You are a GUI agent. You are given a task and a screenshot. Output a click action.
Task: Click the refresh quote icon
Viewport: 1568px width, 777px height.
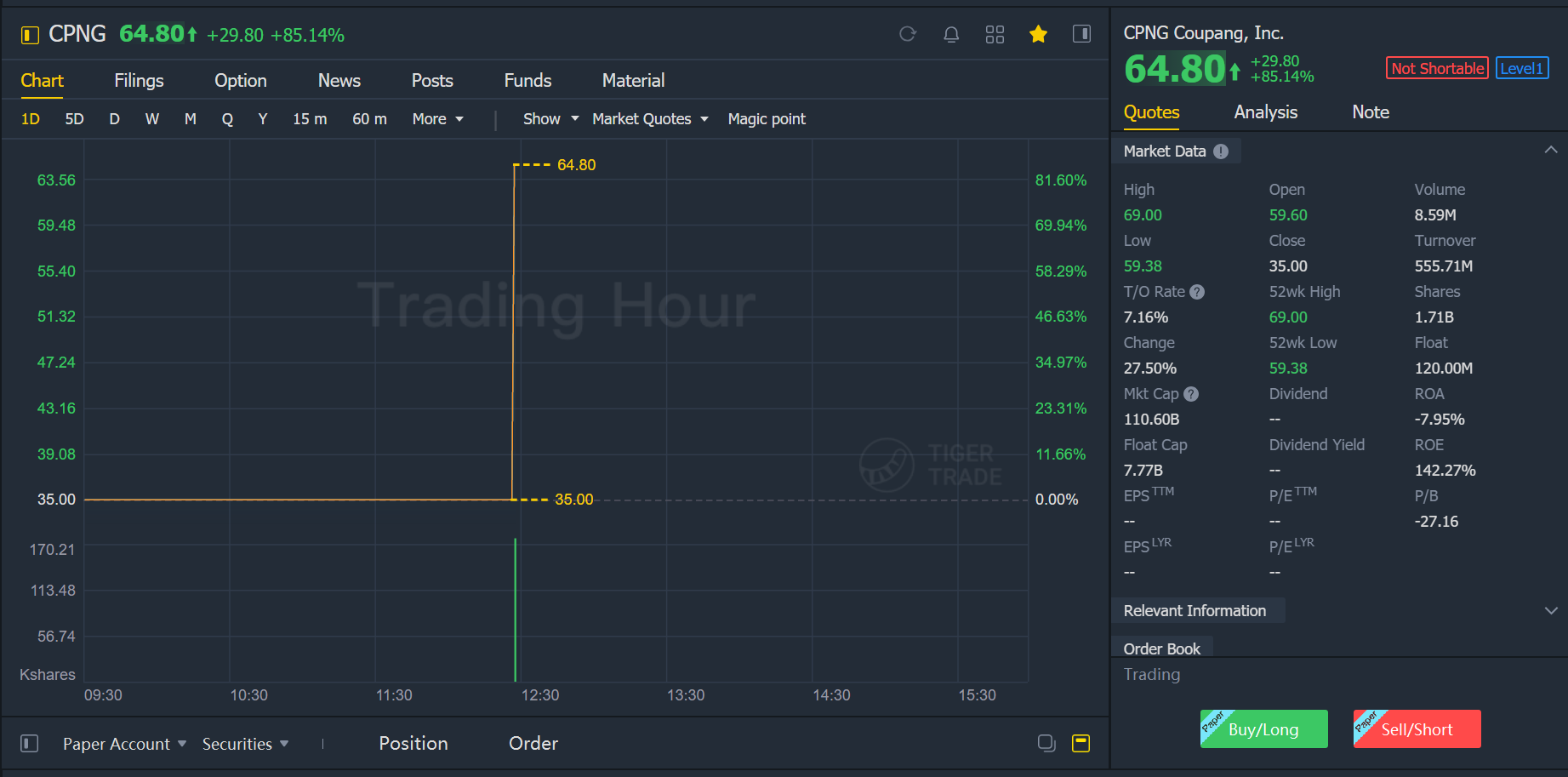pyautogui.click(x=908, y=34)
